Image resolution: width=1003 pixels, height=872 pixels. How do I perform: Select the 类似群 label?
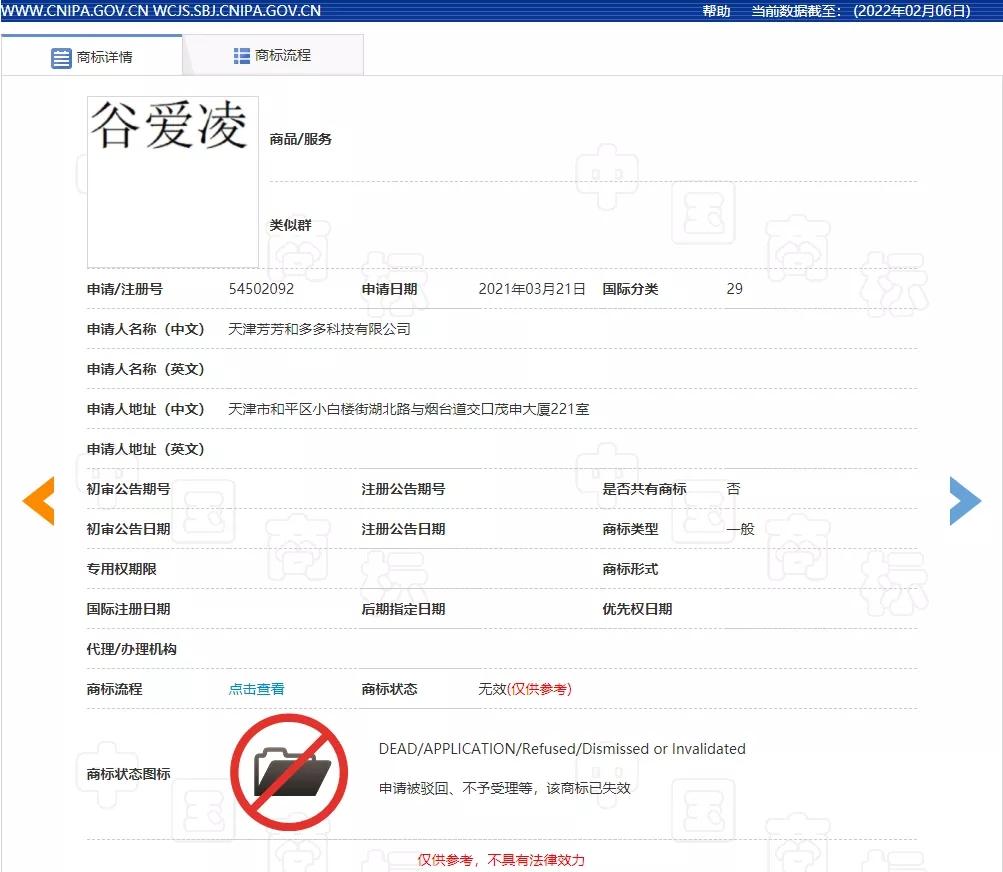pos(290,225)
